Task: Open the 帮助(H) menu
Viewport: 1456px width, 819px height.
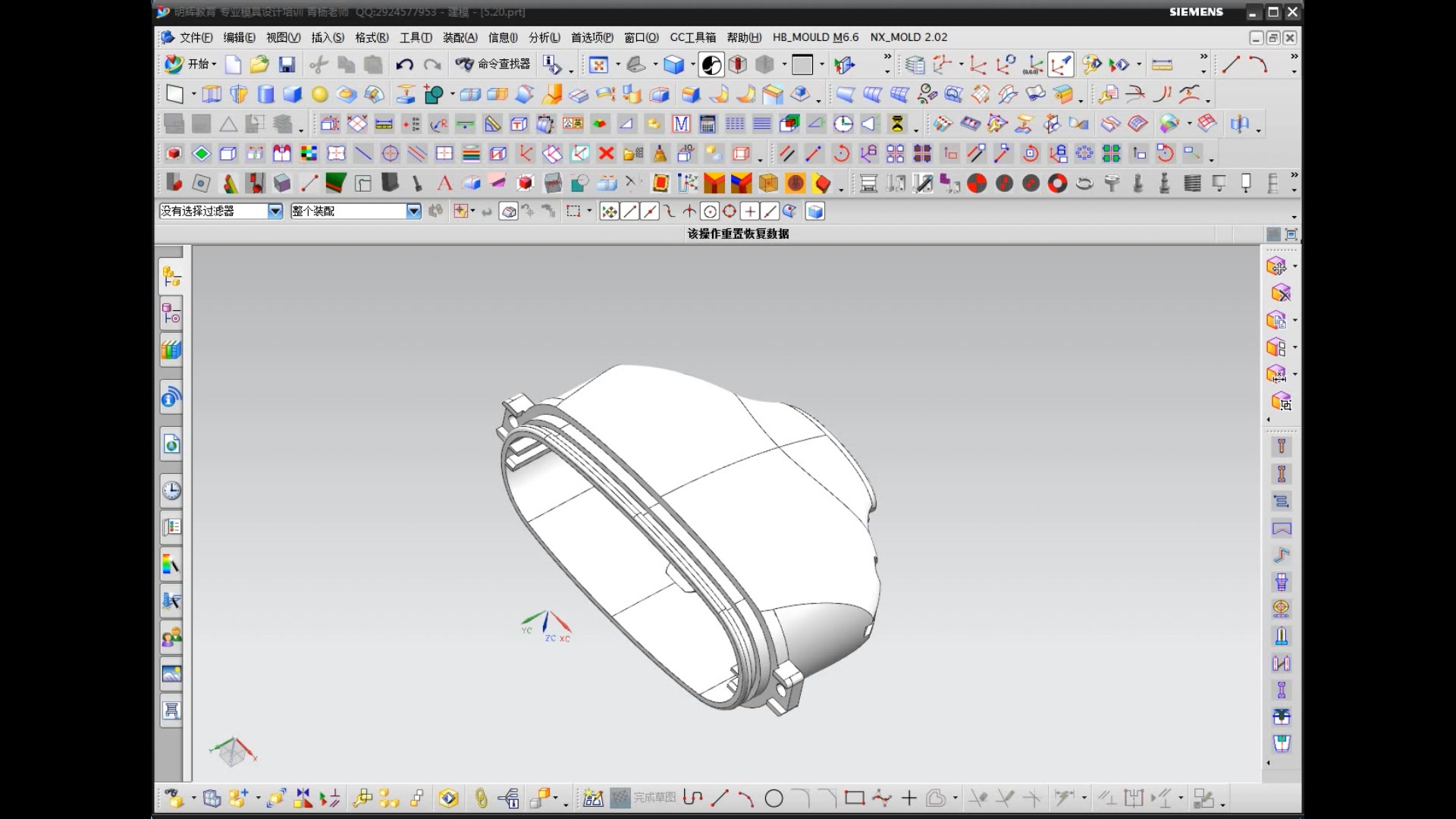Action: (744, 37)
